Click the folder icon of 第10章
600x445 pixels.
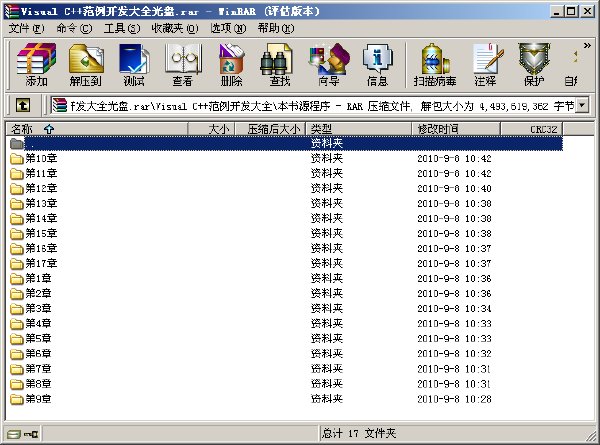coord(16,158)
